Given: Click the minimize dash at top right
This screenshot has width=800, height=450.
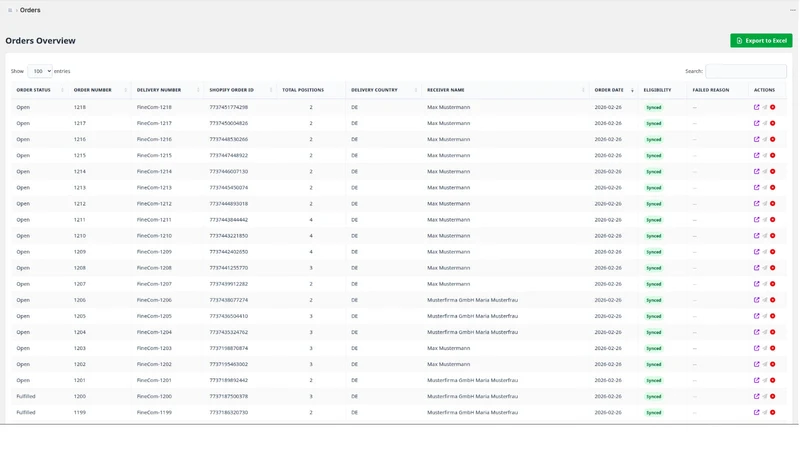Looking at the screenshot, I should click(x=792, y=10).
